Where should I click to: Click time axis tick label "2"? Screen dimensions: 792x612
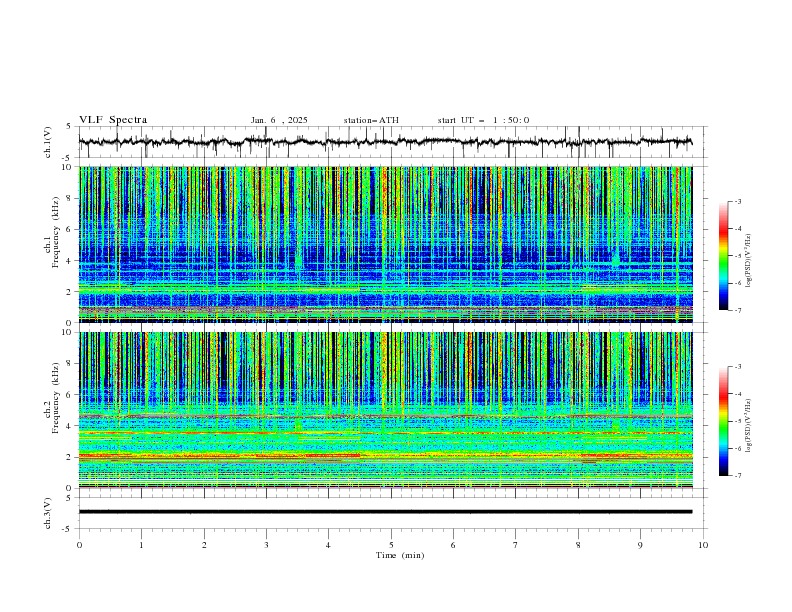204,545
